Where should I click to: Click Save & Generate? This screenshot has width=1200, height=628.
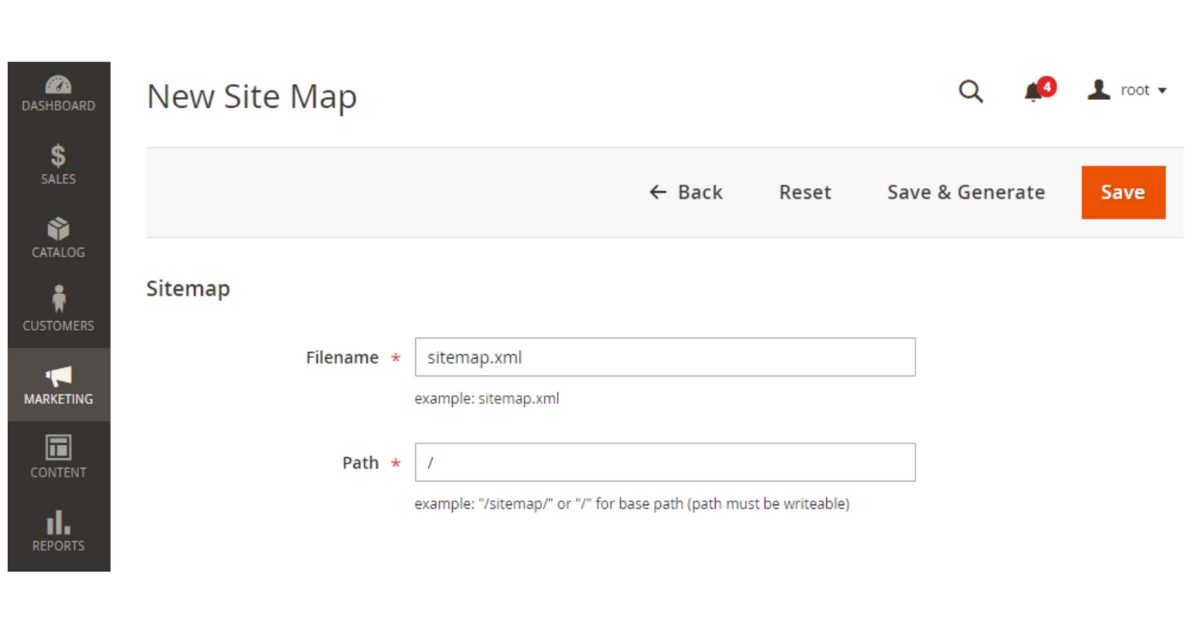coord(965,192)
